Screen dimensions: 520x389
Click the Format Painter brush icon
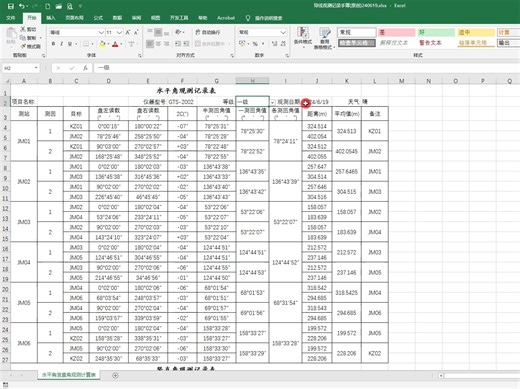[x=23, y=46]
